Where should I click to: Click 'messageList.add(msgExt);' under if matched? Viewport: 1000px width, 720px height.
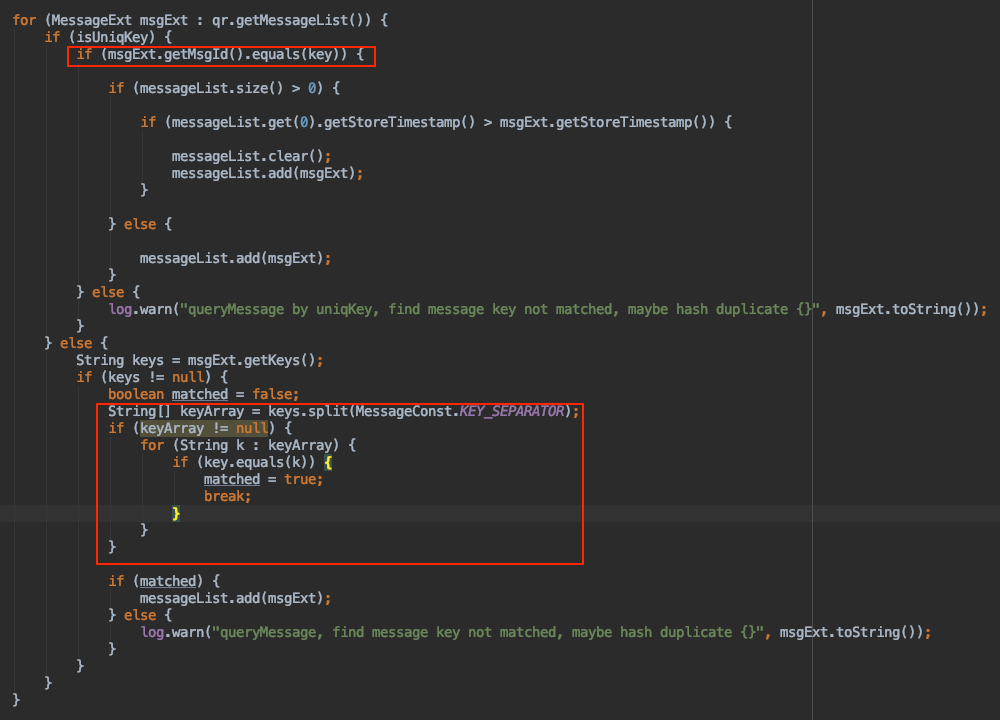[235, 598]
